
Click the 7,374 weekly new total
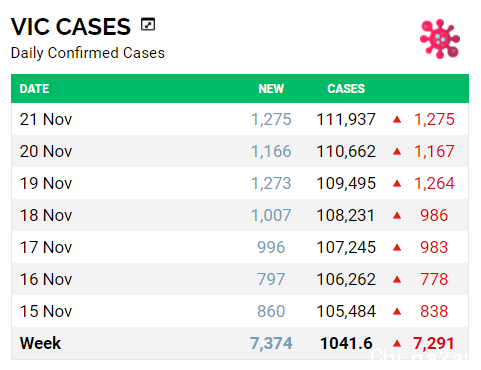coord(271,343)
